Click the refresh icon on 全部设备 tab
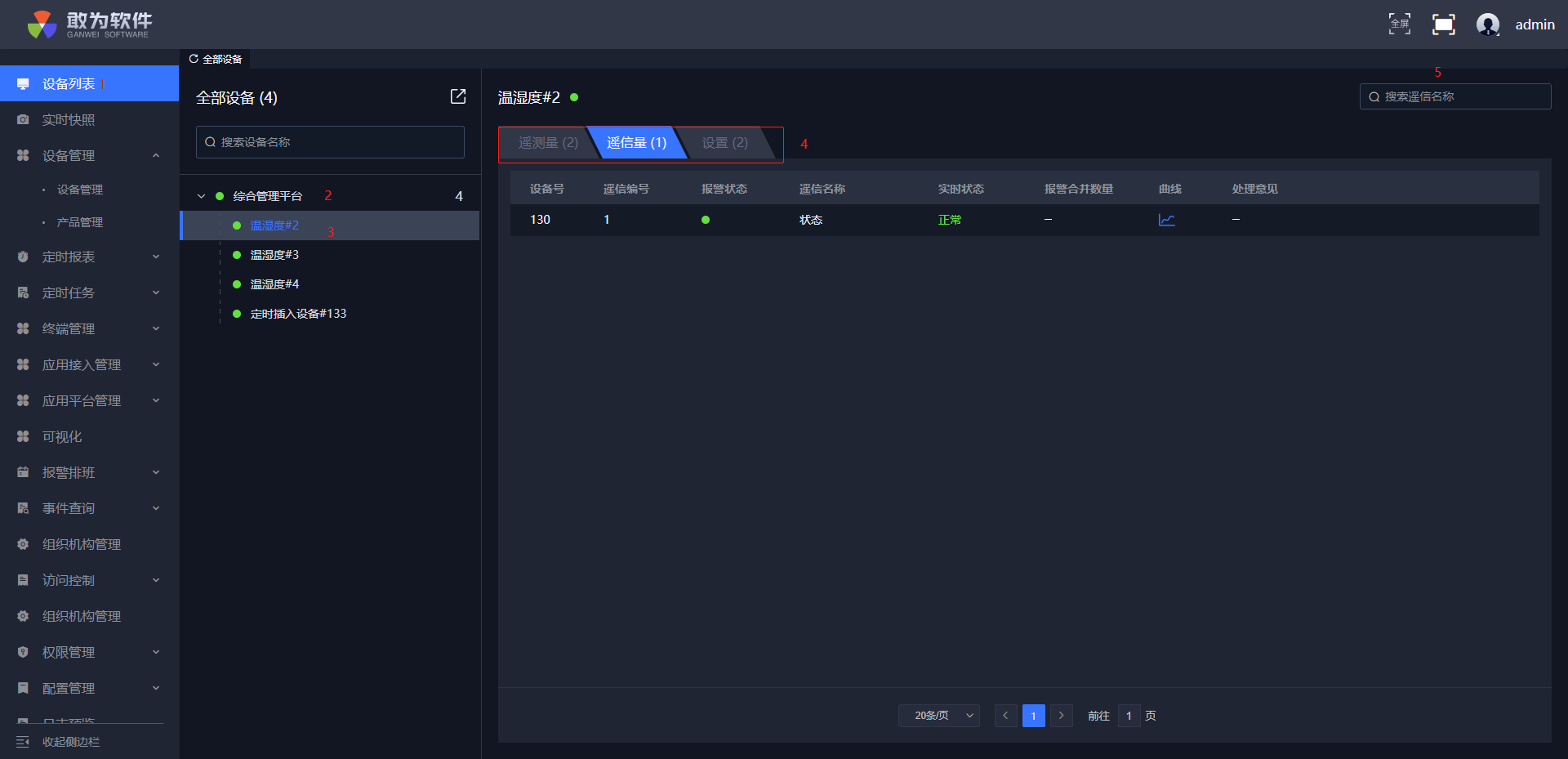 pos(194,59)
